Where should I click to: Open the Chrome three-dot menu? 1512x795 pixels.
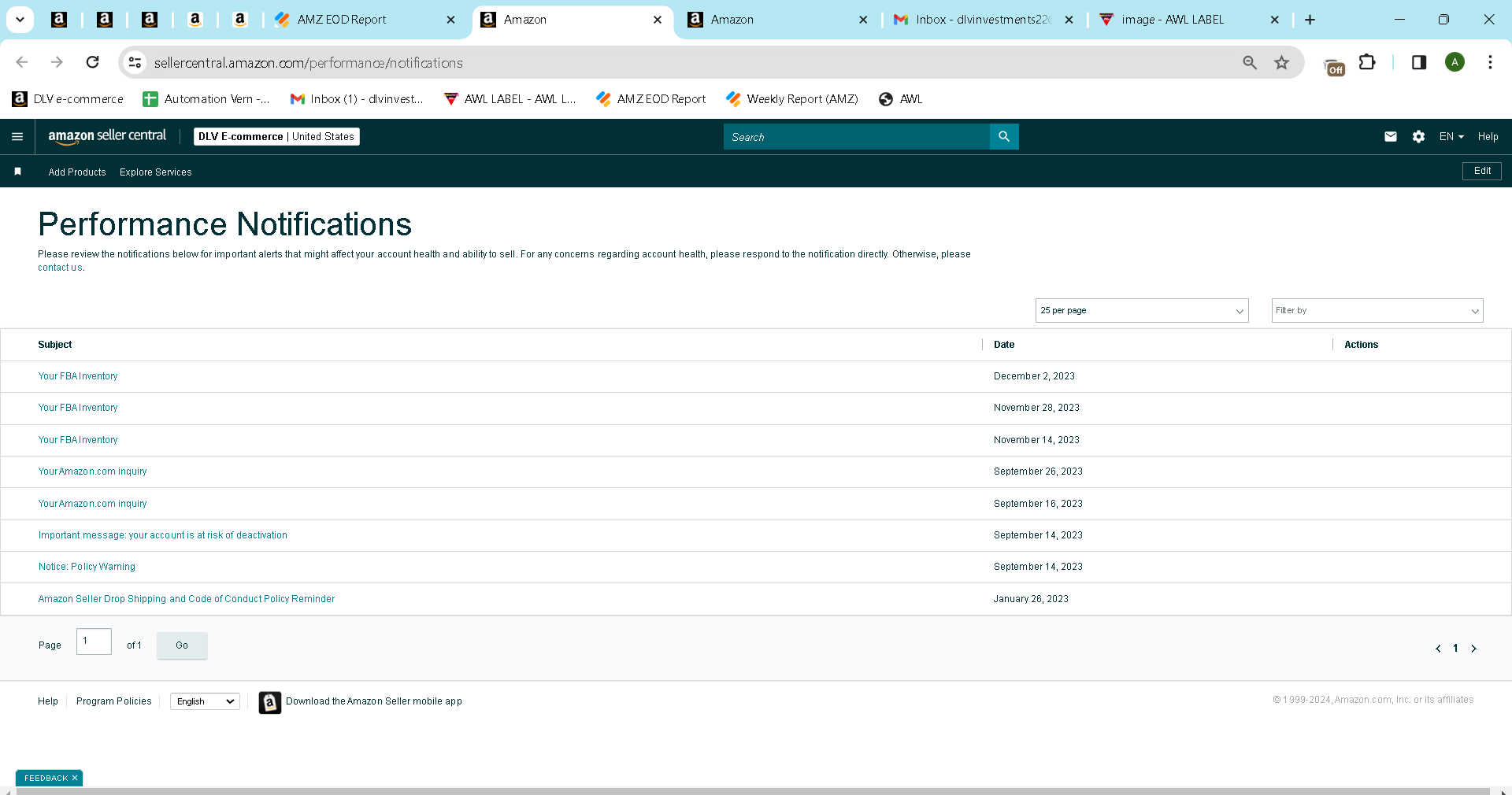tap(1490, 62)
